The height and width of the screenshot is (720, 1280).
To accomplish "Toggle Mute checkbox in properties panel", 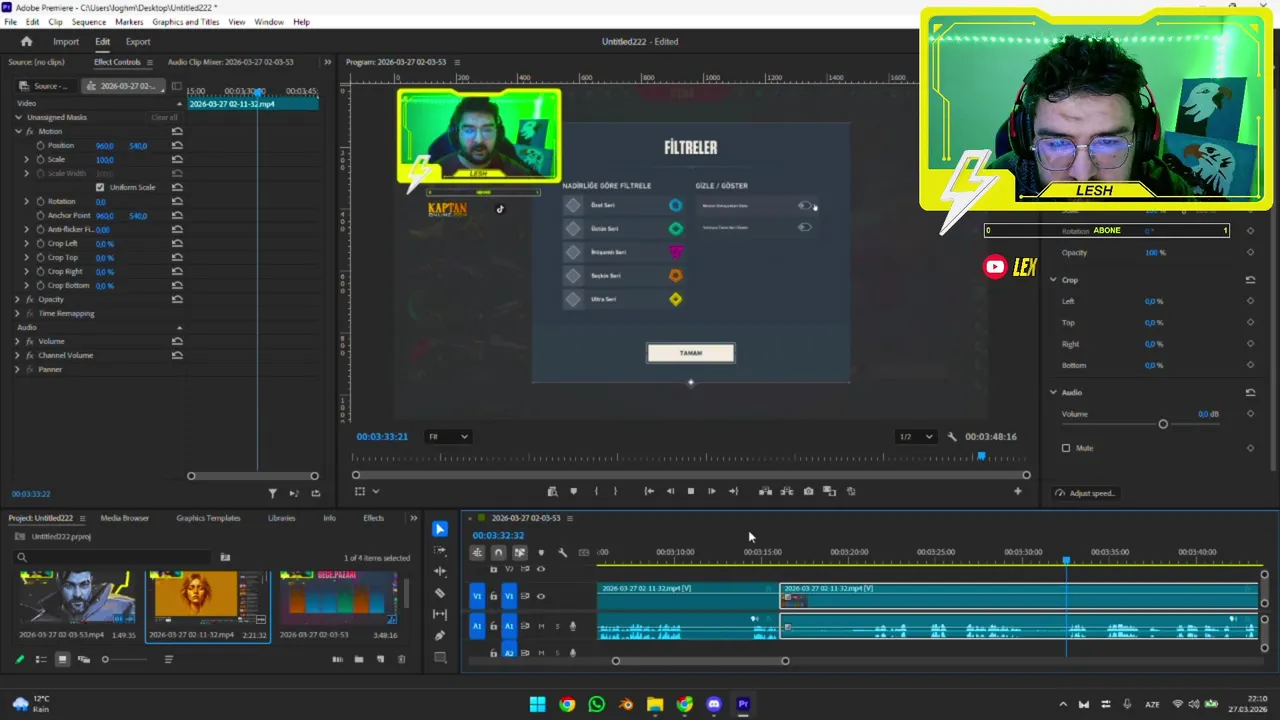I will [x=1066, y=448].
